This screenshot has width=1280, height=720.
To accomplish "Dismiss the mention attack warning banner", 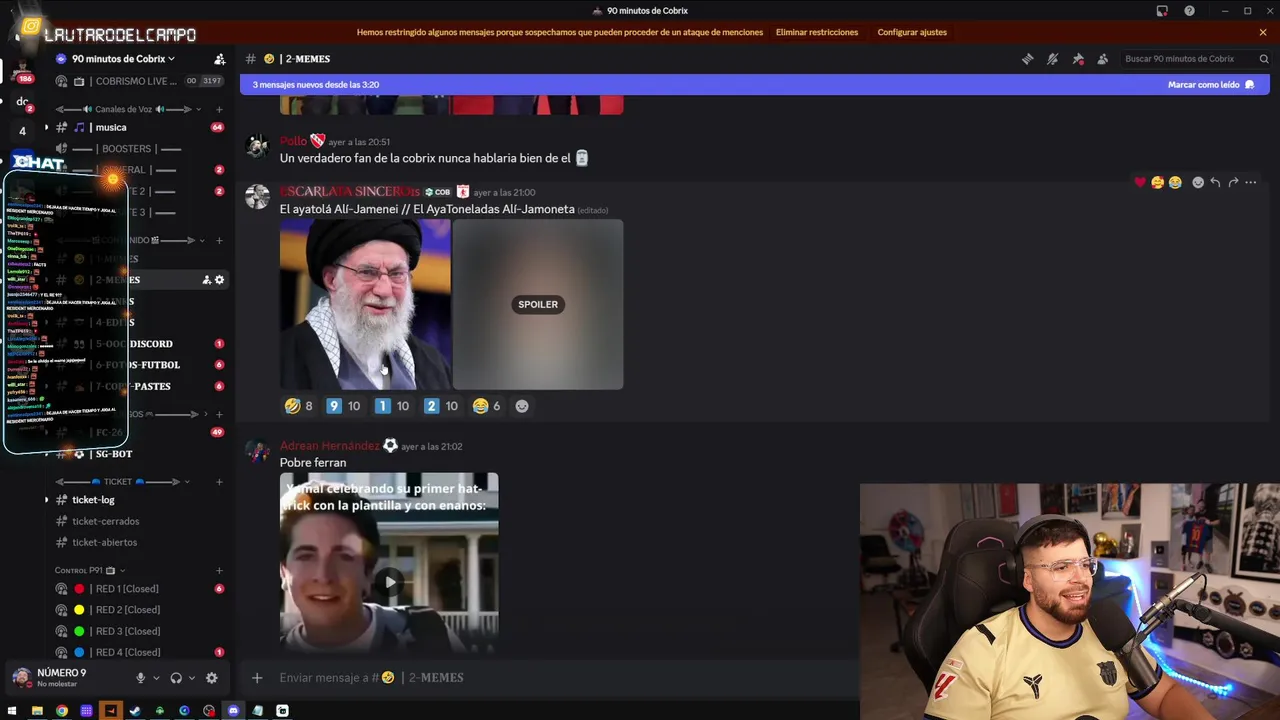I will 1263,32.
